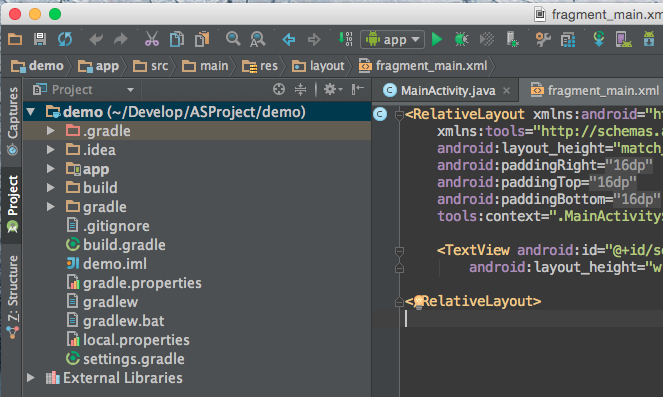Open the Structure side tool window
This screenshot has height=397, width=663.
pyautogui.click(x=13, y=296)
